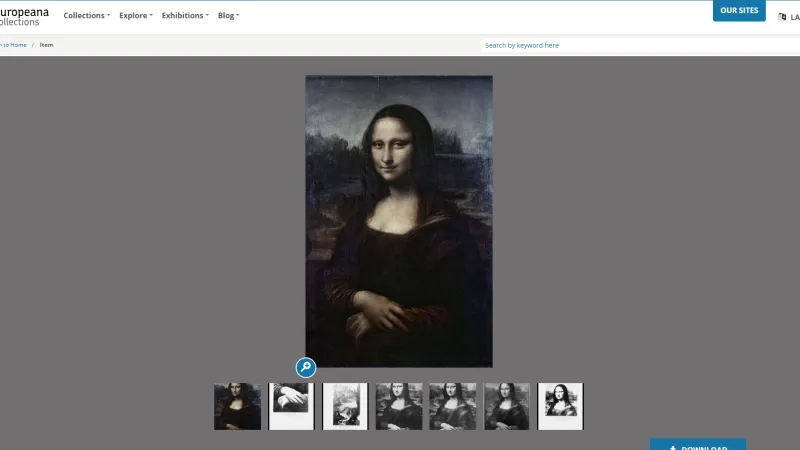Select the last white-bordered portrait thumbnail
Viewport: 800px width, 450px height.
pos(560,406)
